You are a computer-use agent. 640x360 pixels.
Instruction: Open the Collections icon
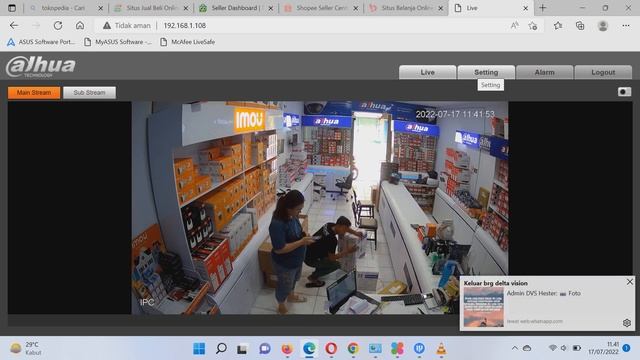tap(580, 25)
